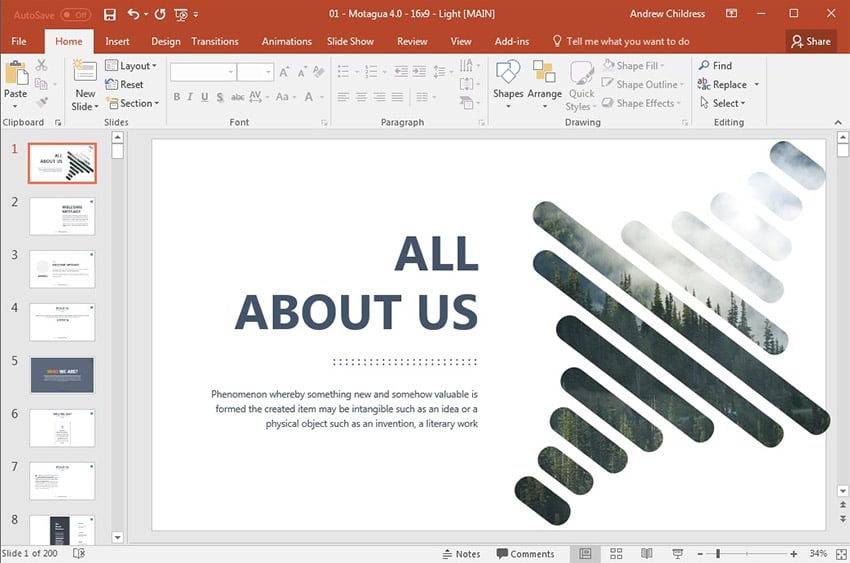
Task: Click the Paste clipboard icon
Action: [16, 73]
